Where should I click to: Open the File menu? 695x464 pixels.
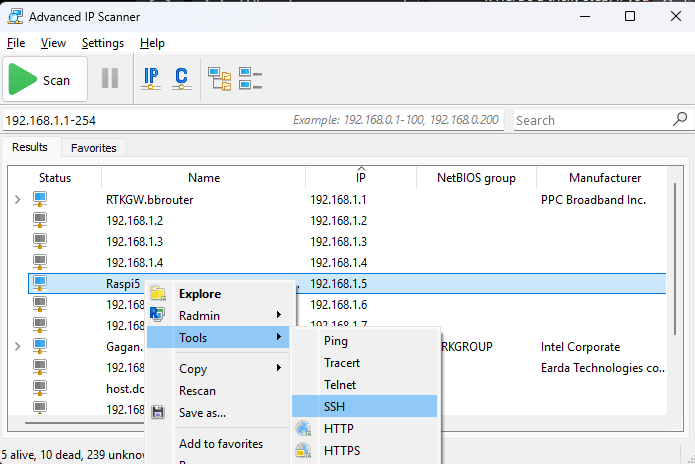click(x=16, y=43)
